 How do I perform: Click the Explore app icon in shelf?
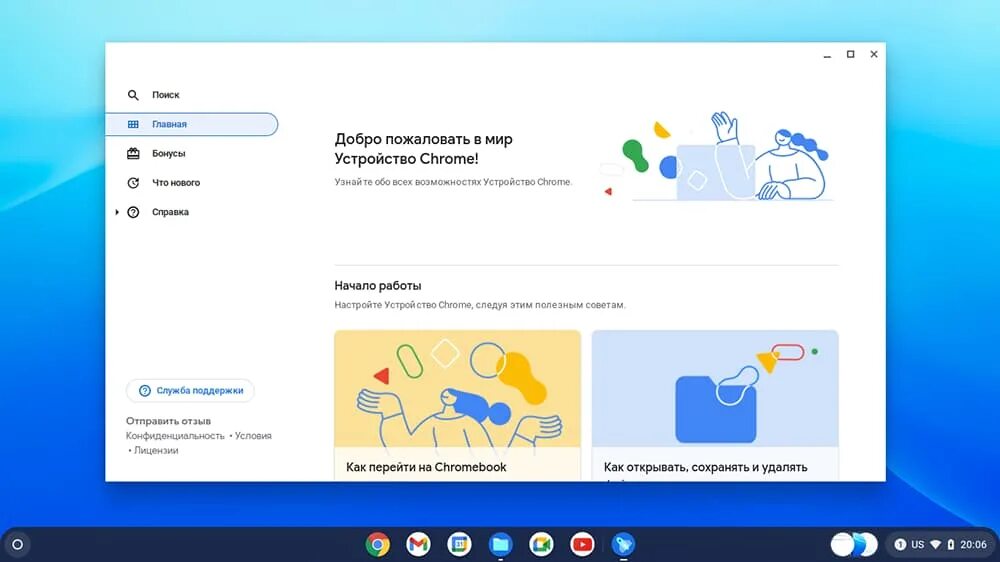pyautogui.click(x=623, y=544)
